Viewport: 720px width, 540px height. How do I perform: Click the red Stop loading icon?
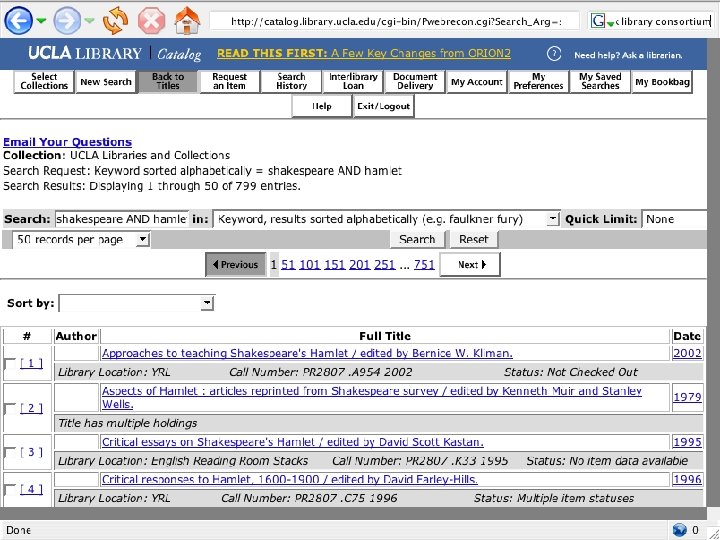click(x=152, y=21)
